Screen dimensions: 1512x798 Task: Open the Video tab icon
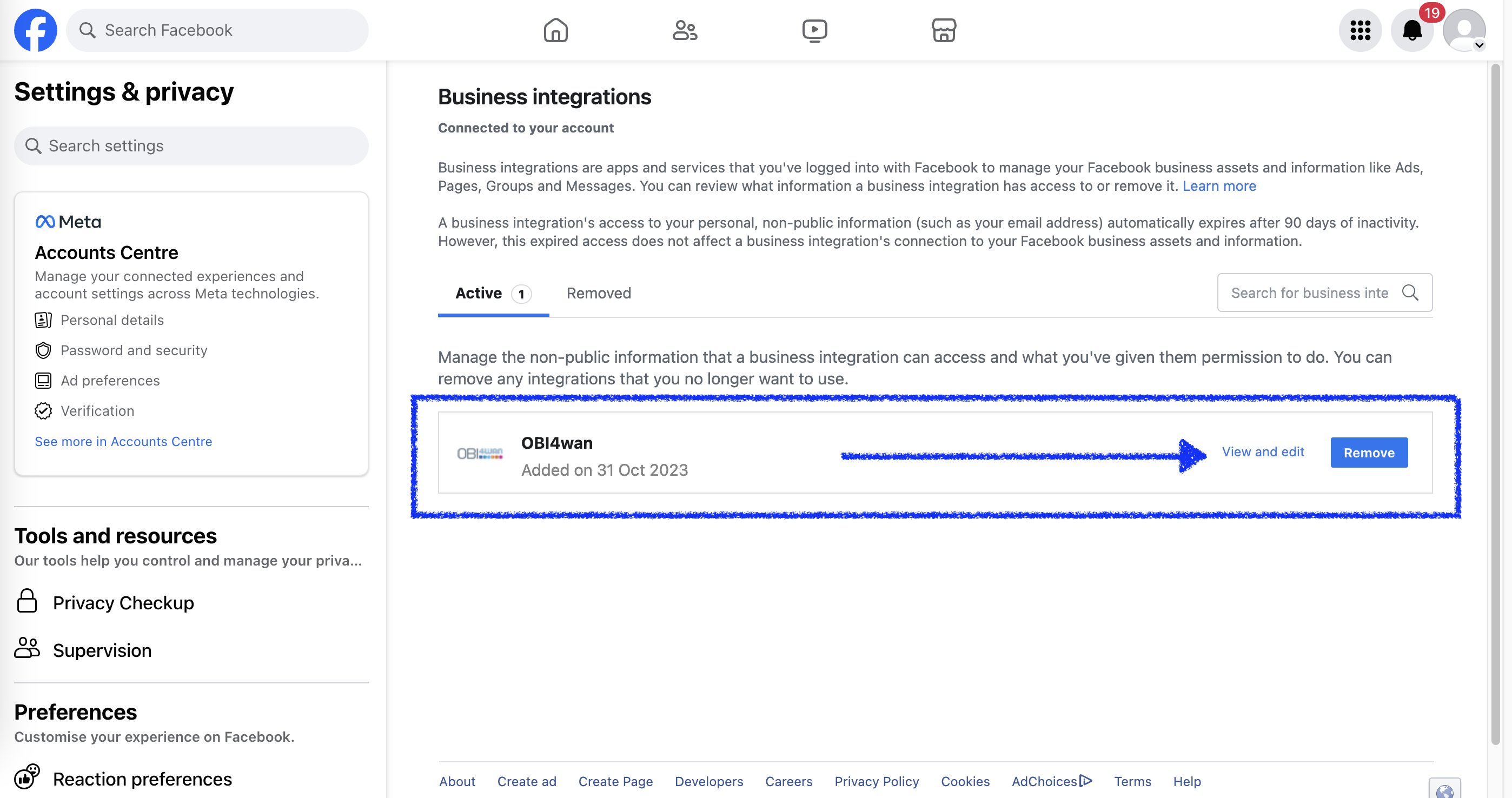click(x=814, y=30)
